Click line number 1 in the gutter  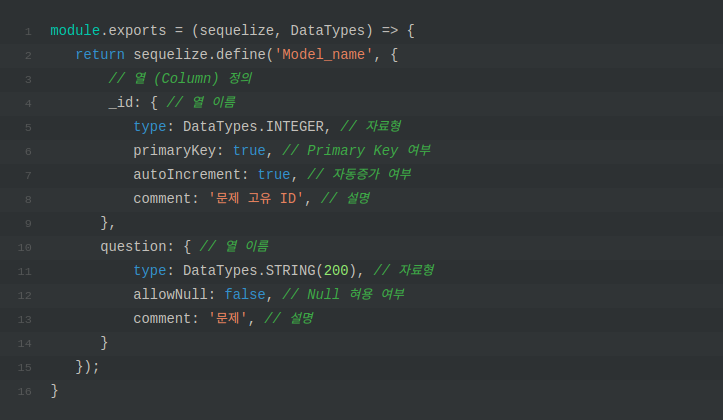(x=28, y=32)
